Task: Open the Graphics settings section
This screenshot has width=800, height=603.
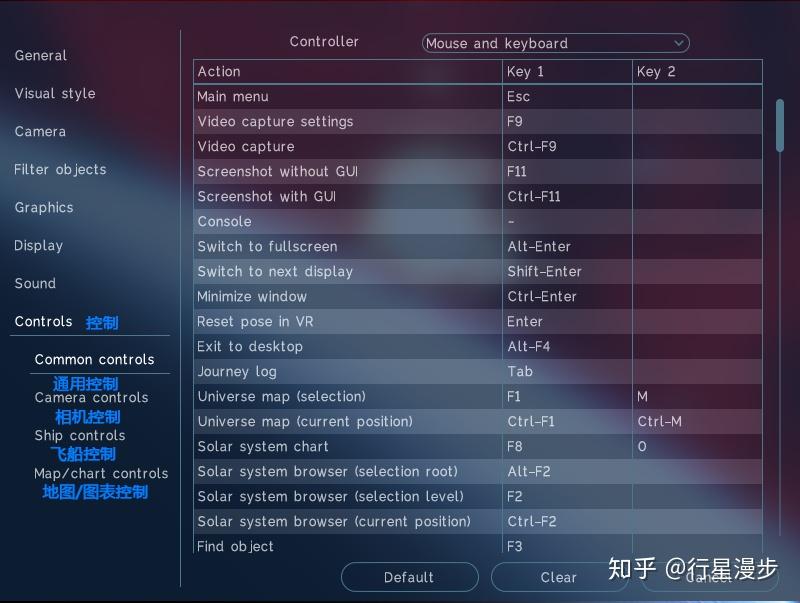Action: point(43,207)
